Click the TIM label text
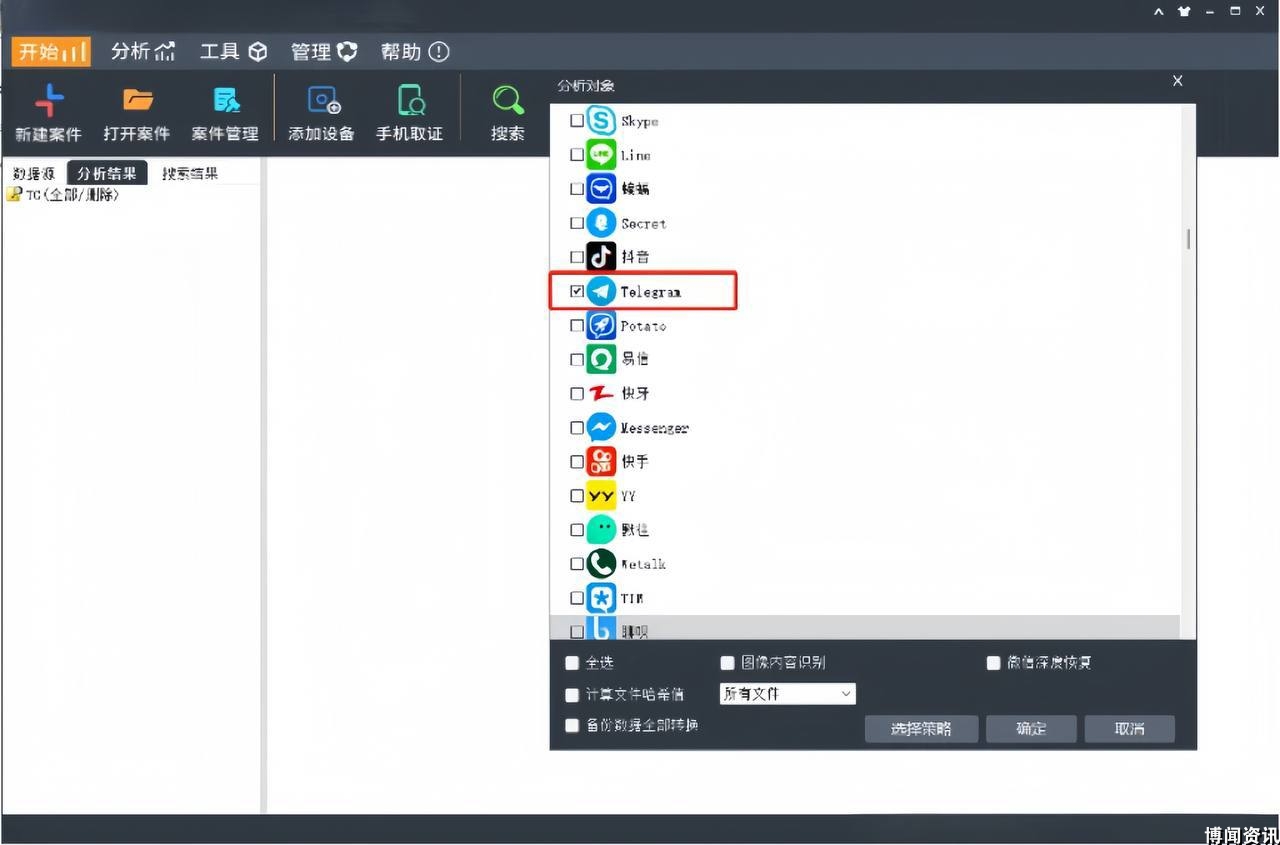 click(x=632, y=598)
